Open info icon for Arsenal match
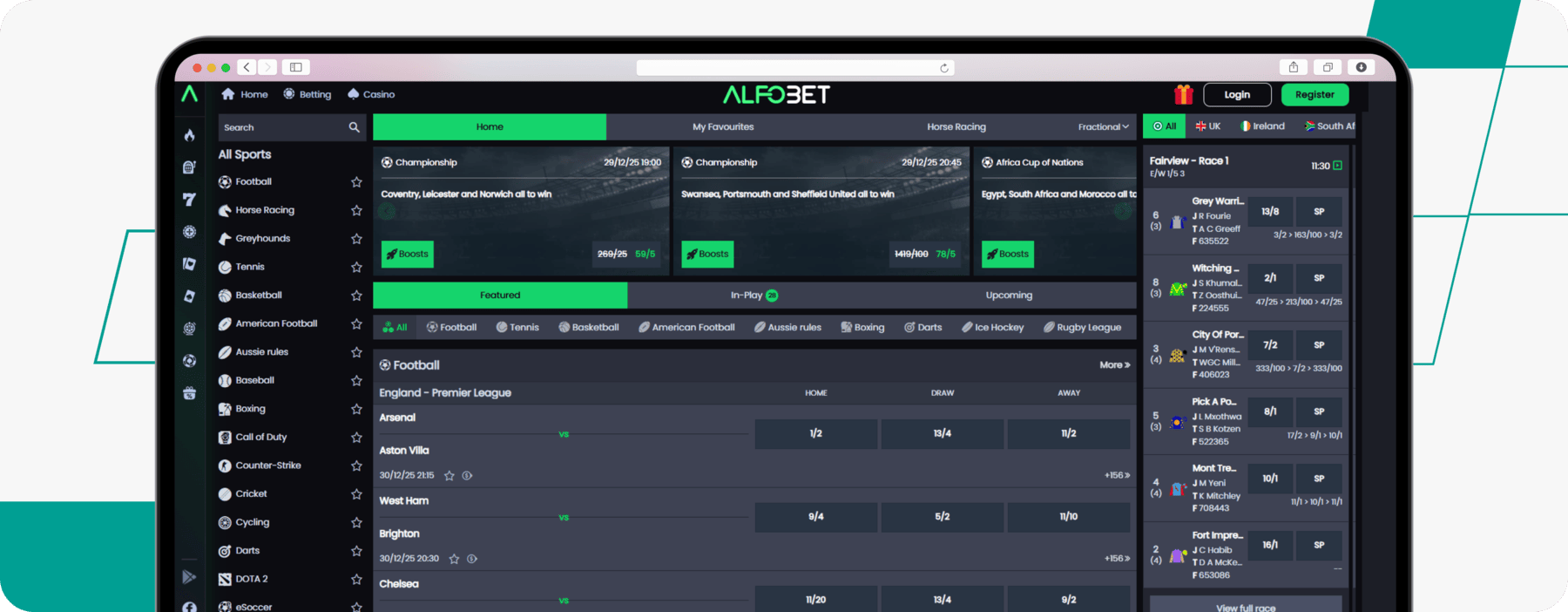 468,476
